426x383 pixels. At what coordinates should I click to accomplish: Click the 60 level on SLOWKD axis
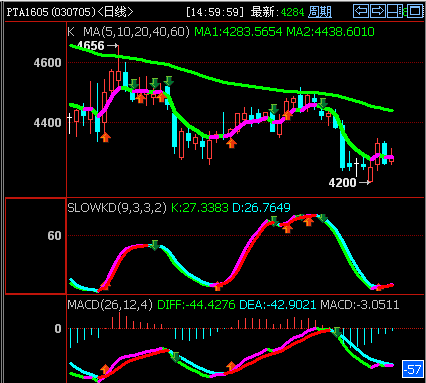click(54, 236)
